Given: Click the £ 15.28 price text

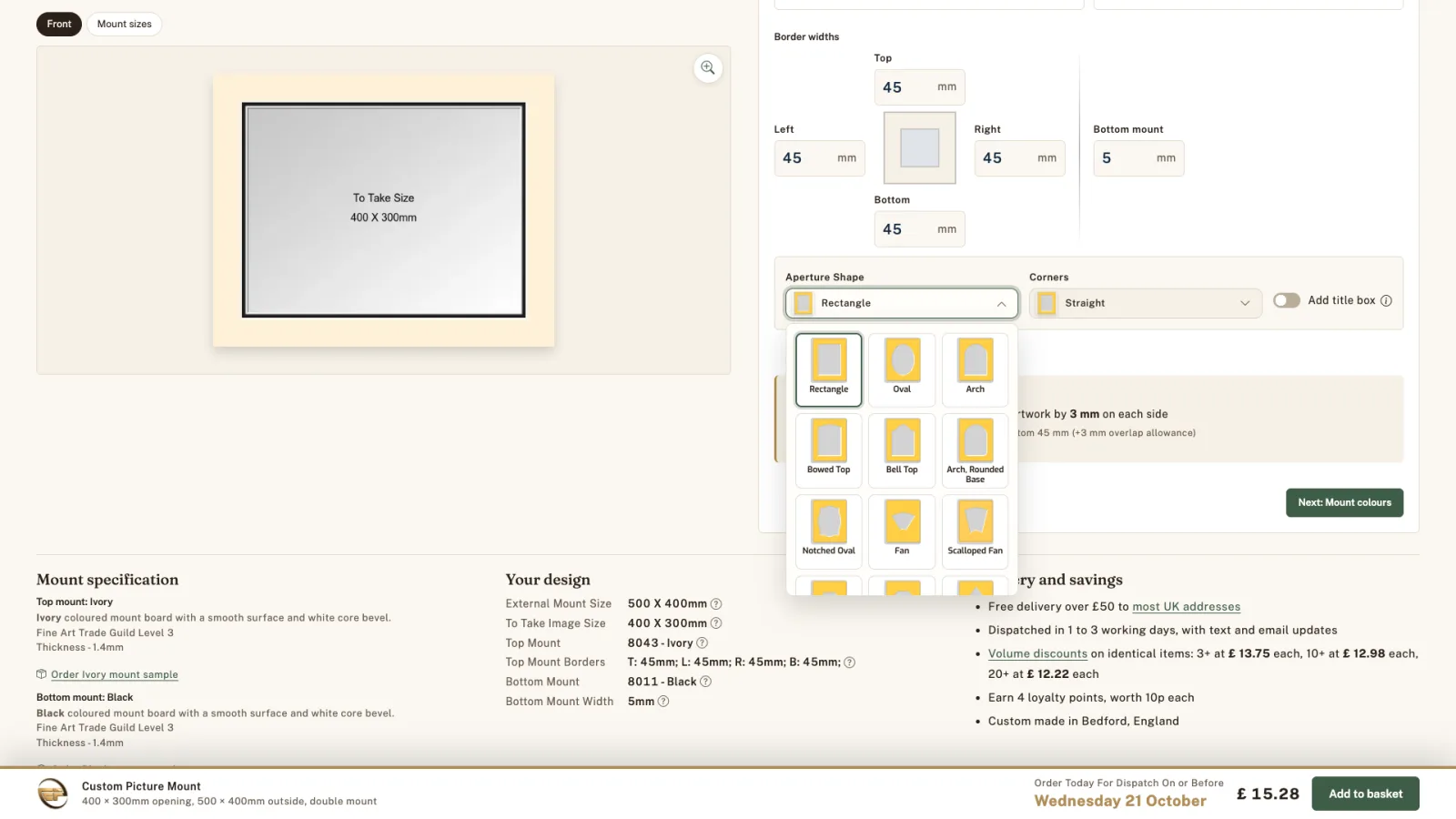Looking at the screenshot, I should (1268, 794).
